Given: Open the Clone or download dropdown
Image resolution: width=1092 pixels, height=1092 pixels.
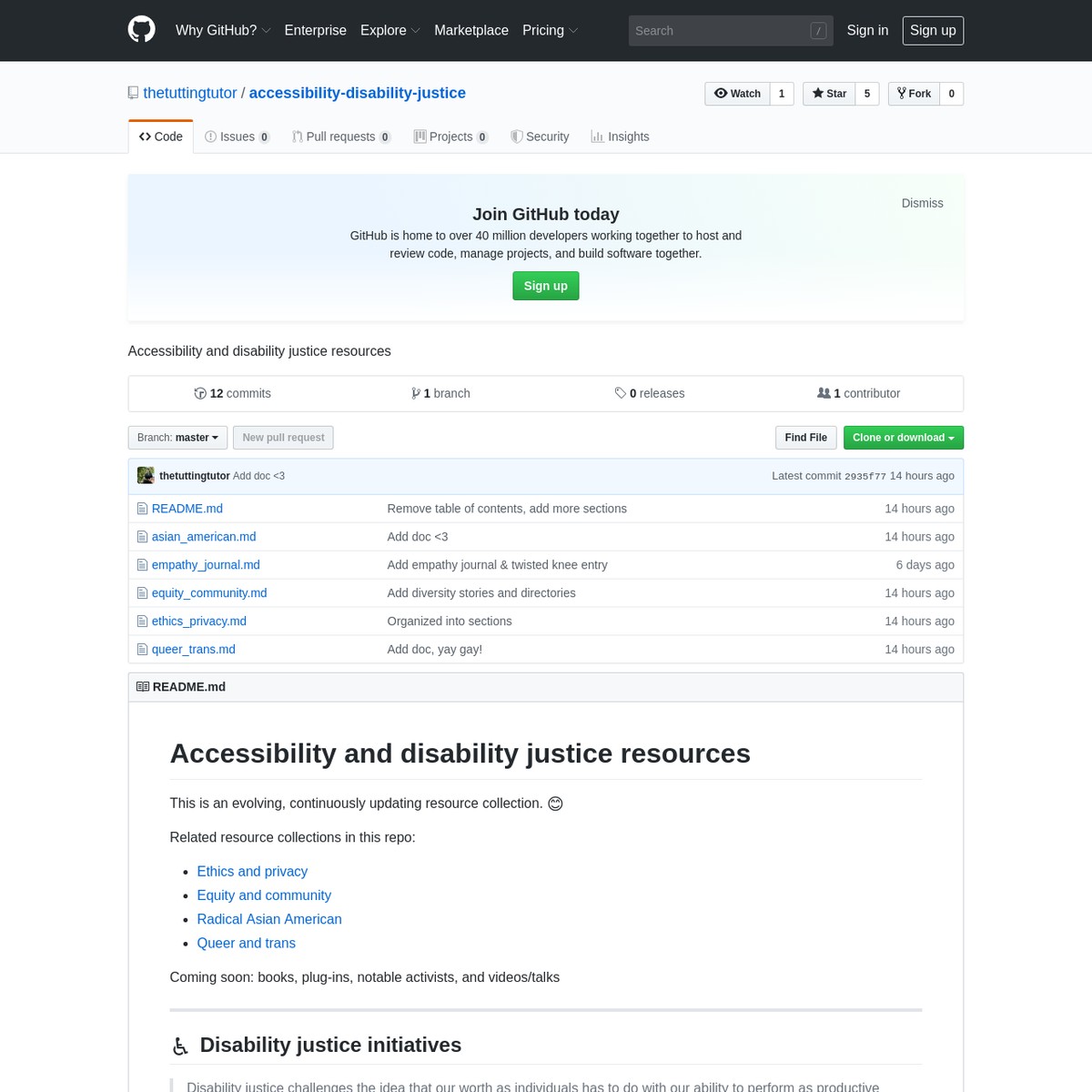Looking at the screenshot, I should tap(904, 438).
